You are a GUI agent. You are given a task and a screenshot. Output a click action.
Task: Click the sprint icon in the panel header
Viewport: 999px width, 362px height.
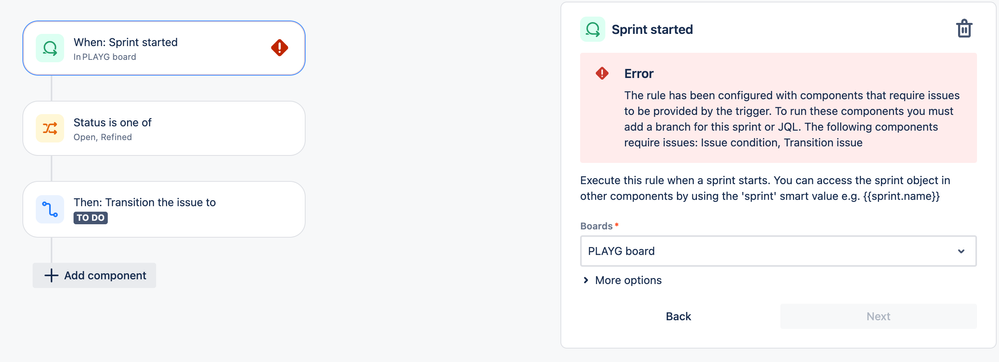click(x=593, y=29)
